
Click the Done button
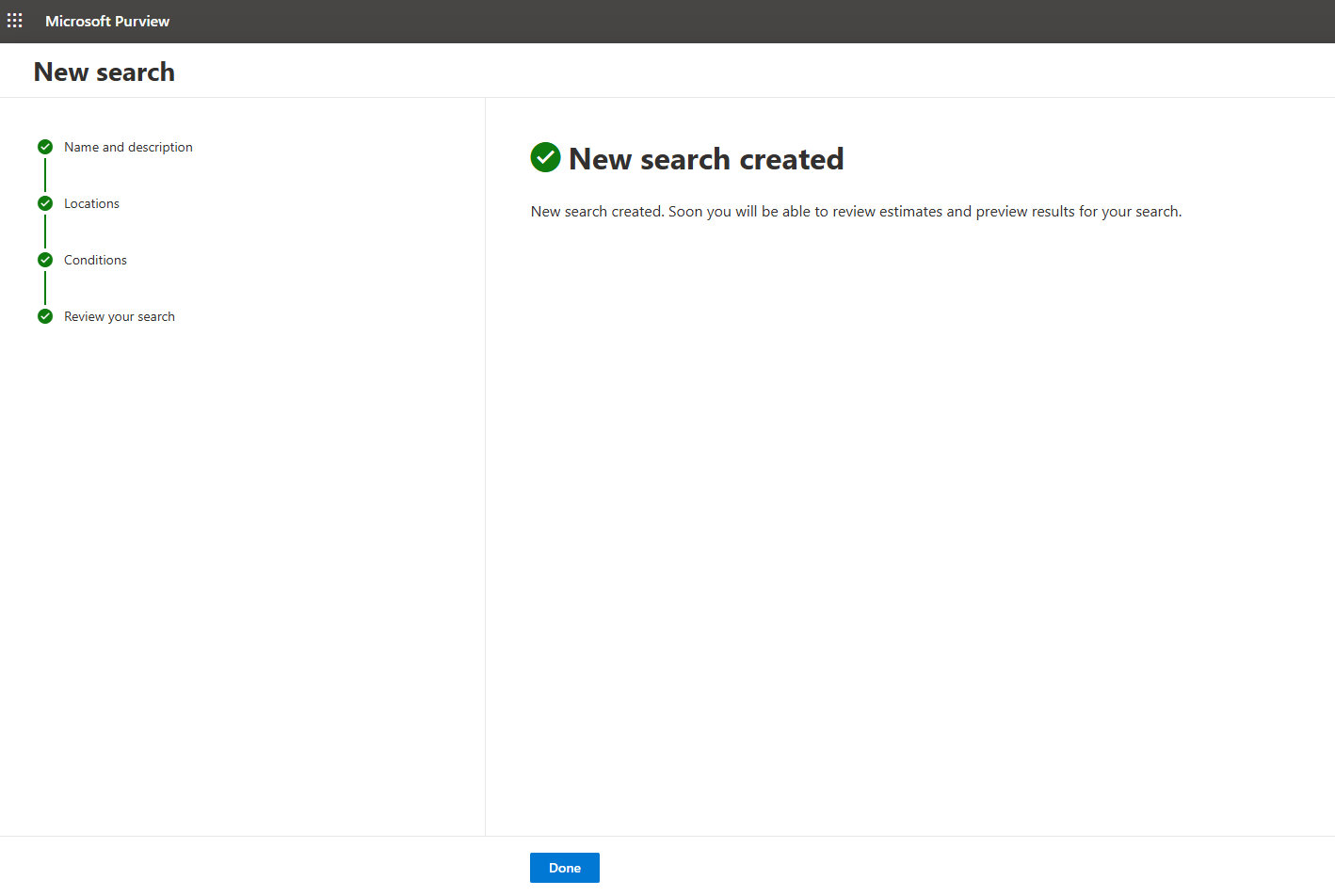coord(565,868)
